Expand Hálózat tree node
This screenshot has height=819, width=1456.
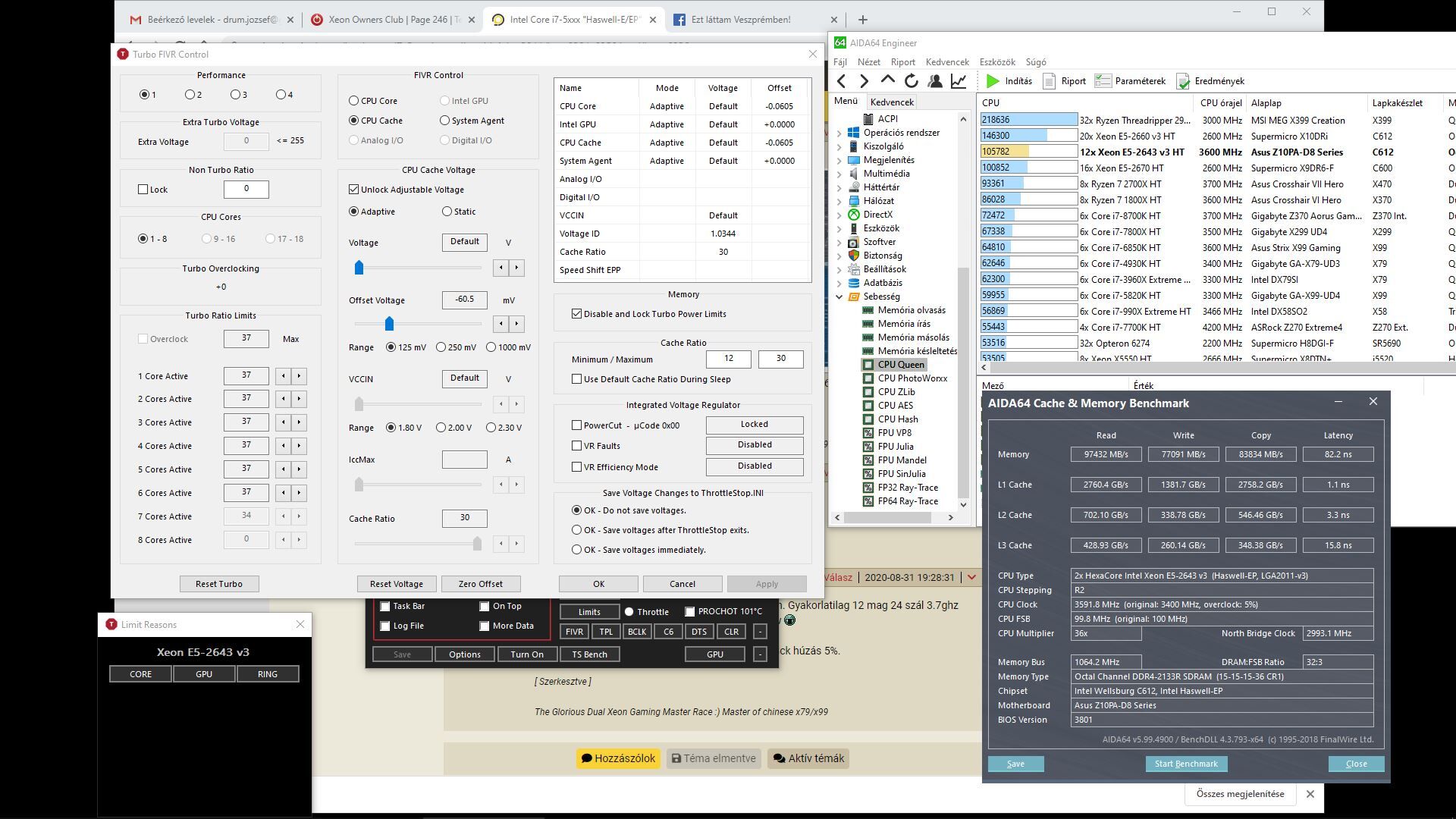pyautogui.click(x=839, y=201)
